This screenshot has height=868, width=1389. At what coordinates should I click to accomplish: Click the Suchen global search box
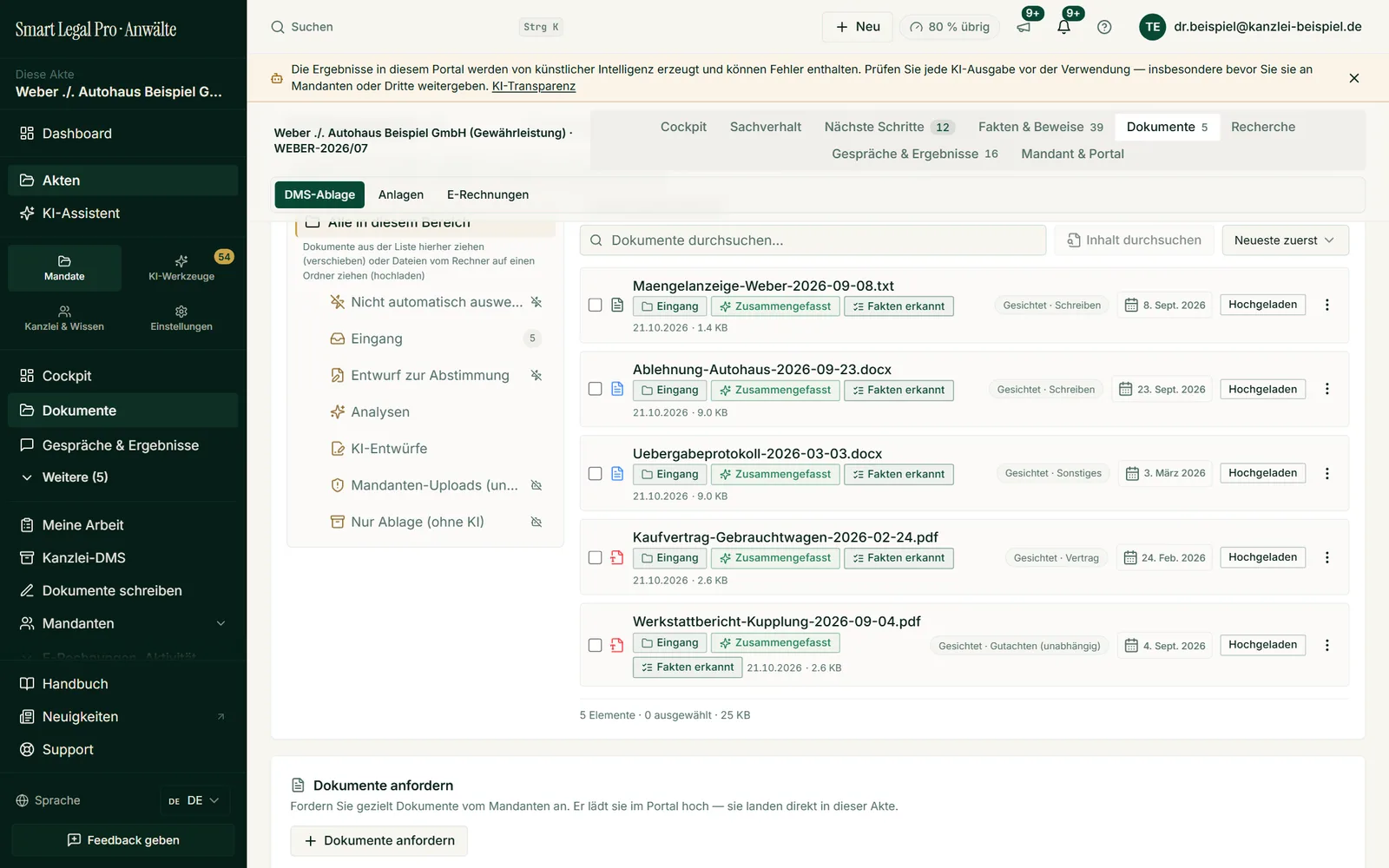click(x=418, y=27)
